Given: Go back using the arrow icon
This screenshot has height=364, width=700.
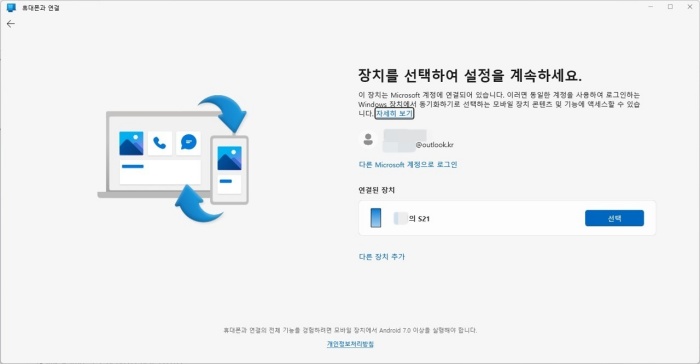Looking at the screenshot, I should [x=11, y=24].
